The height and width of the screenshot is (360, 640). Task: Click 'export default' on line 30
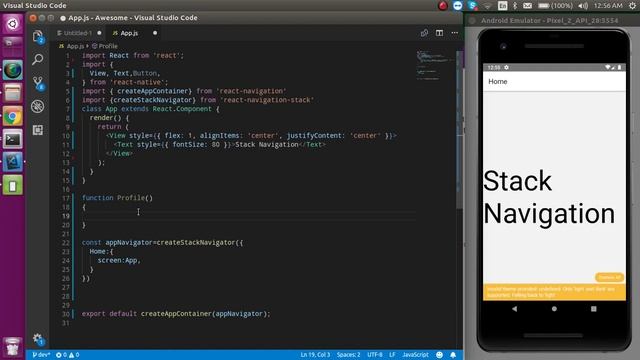coord(109,314)
